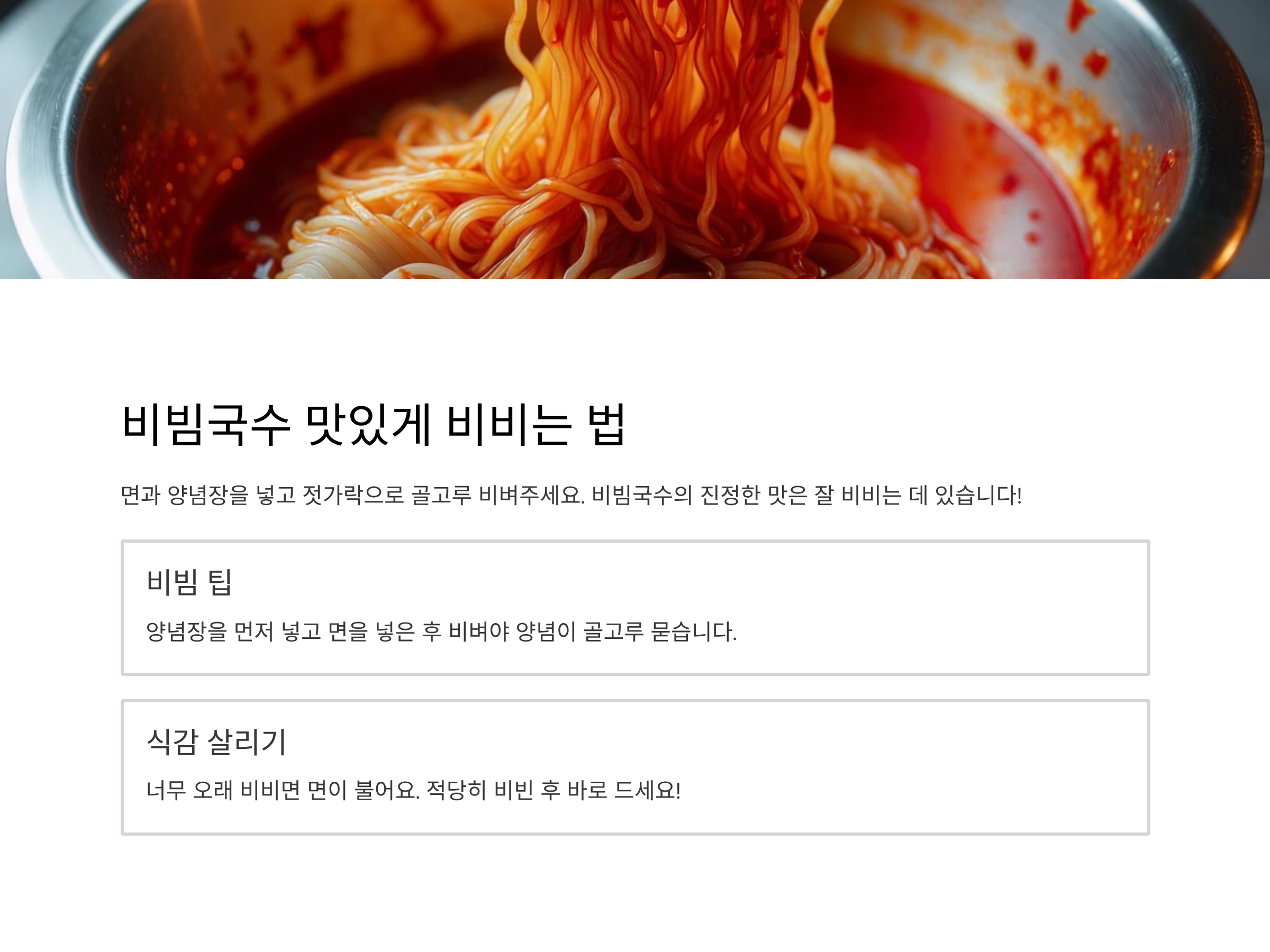Click the word '비빔국수' in the title

point(205,425)
